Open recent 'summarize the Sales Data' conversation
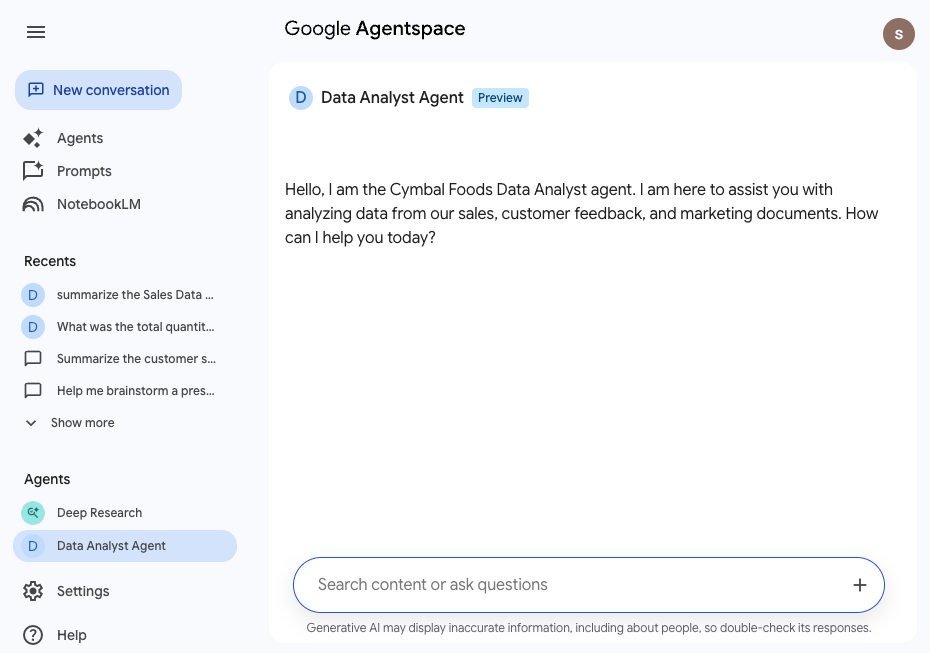 click(x=135, y=295)
